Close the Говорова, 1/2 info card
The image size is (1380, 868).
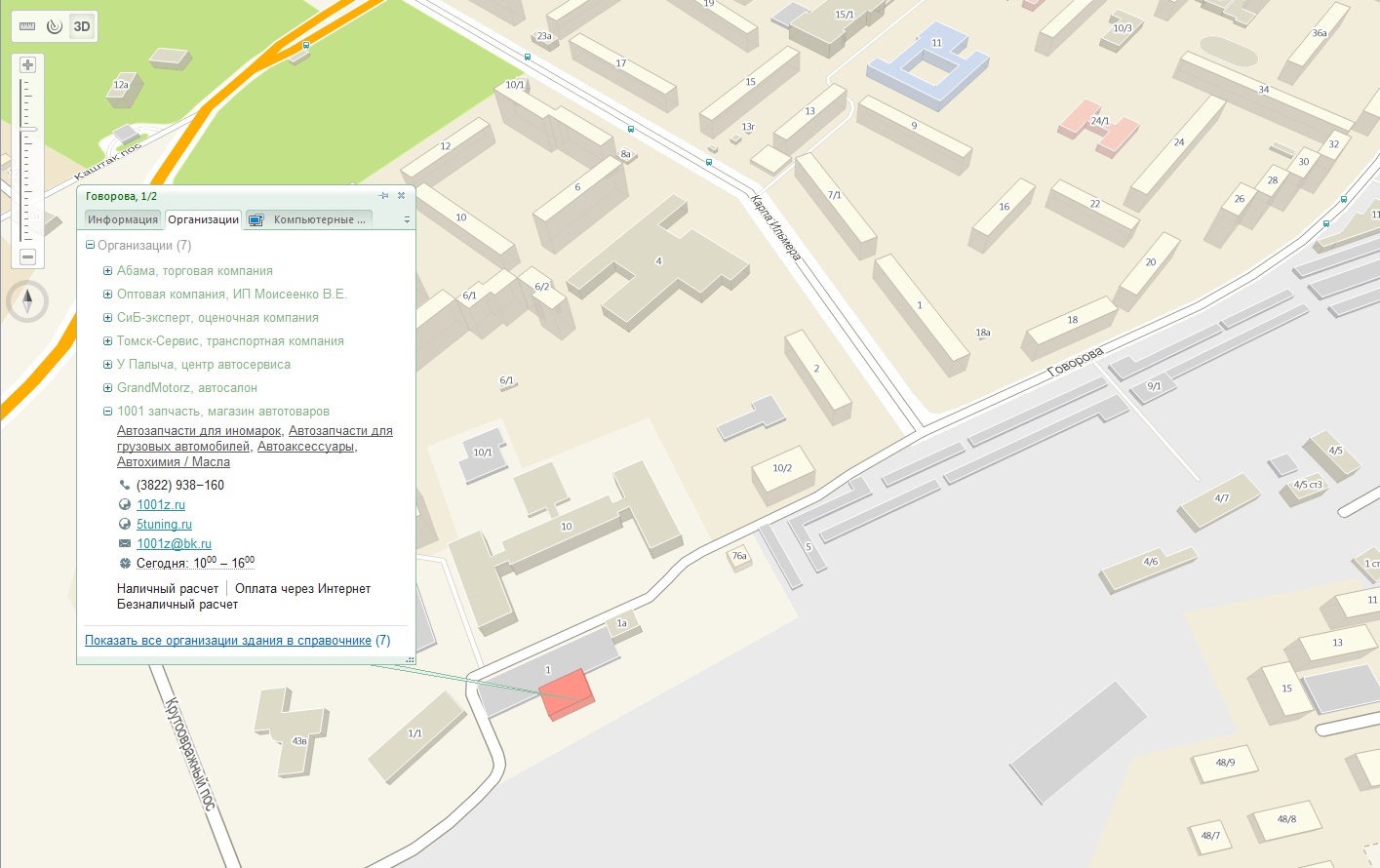point(401,196)
